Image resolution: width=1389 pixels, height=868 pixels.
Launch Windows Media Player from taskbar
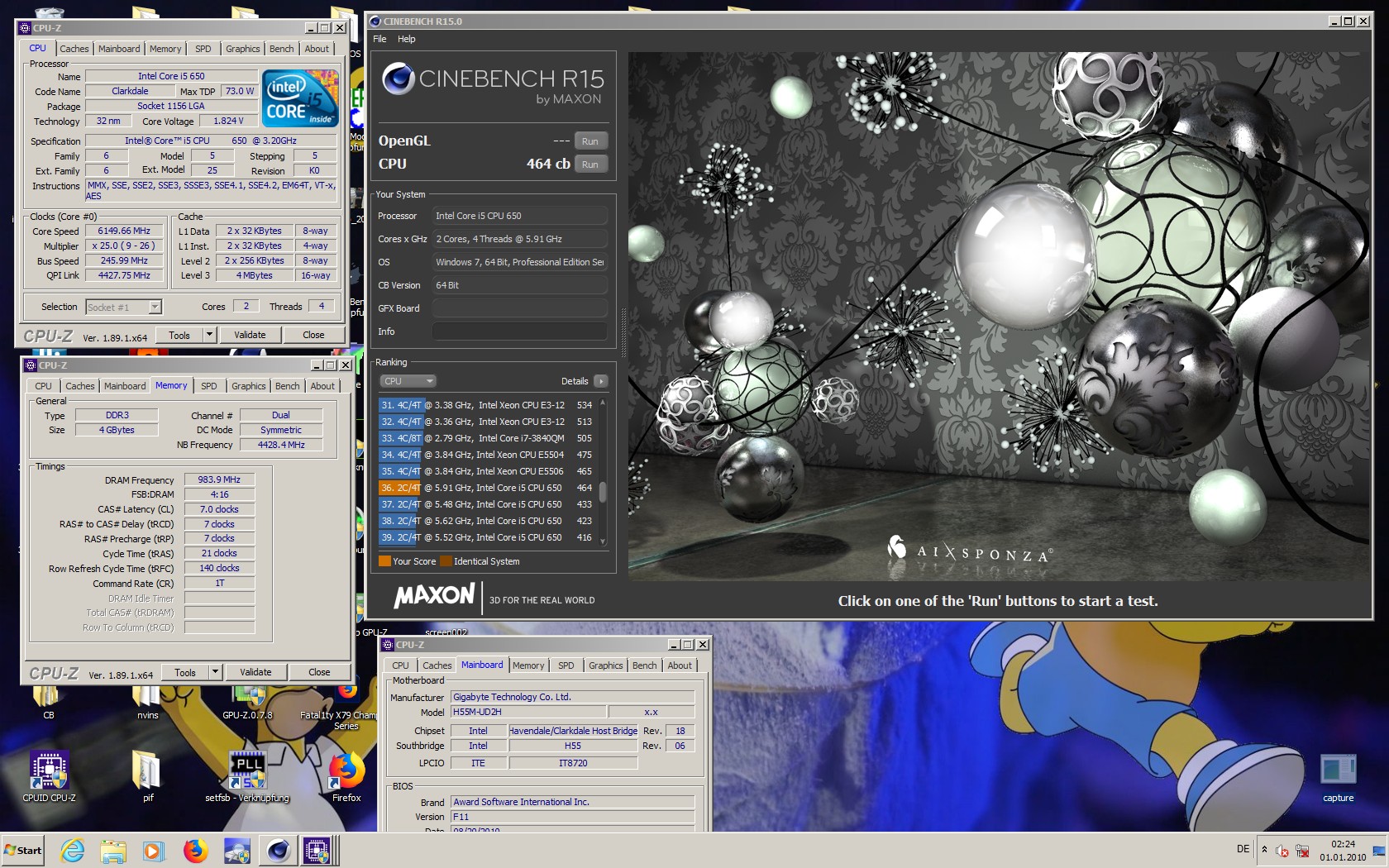[154, 850]
